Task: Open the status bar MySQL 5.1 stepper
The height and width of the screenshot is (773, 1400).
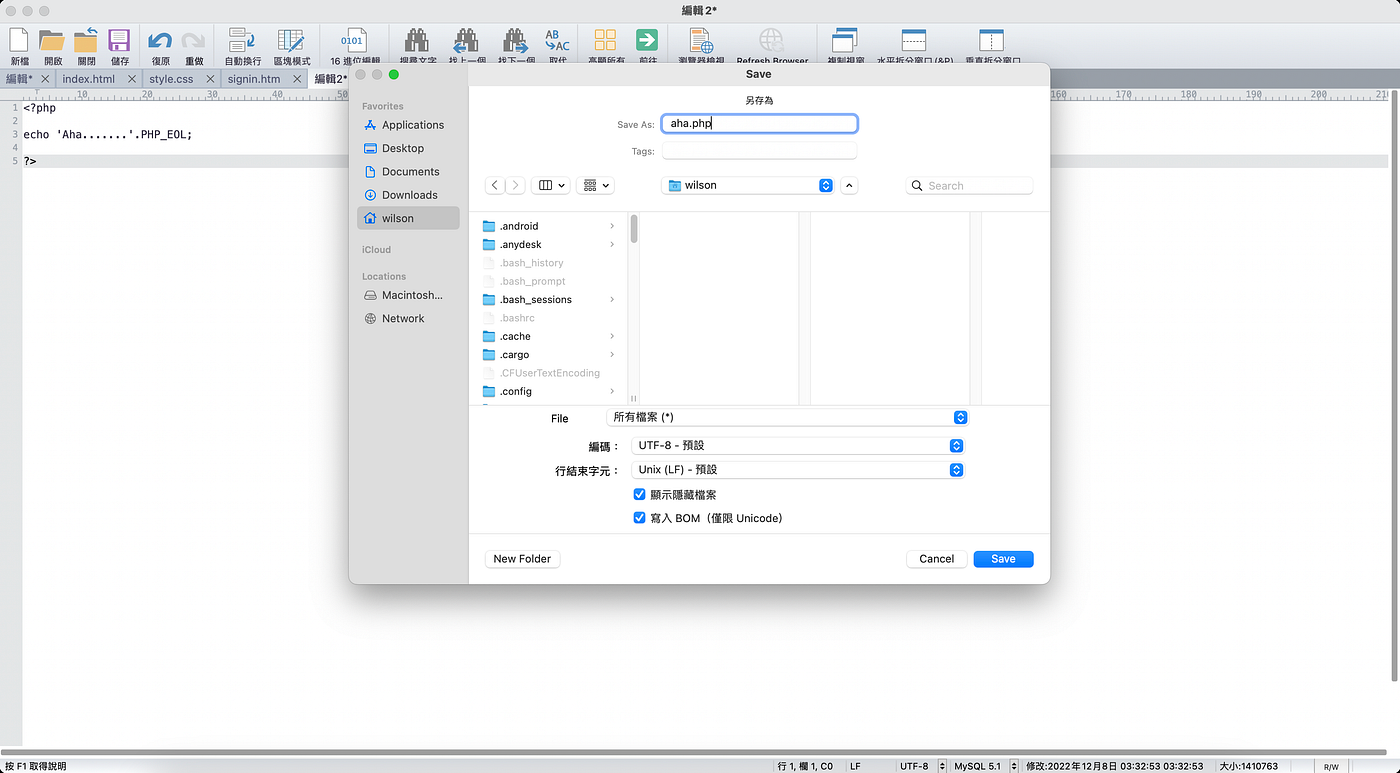Action: [x=1014, y=766]
